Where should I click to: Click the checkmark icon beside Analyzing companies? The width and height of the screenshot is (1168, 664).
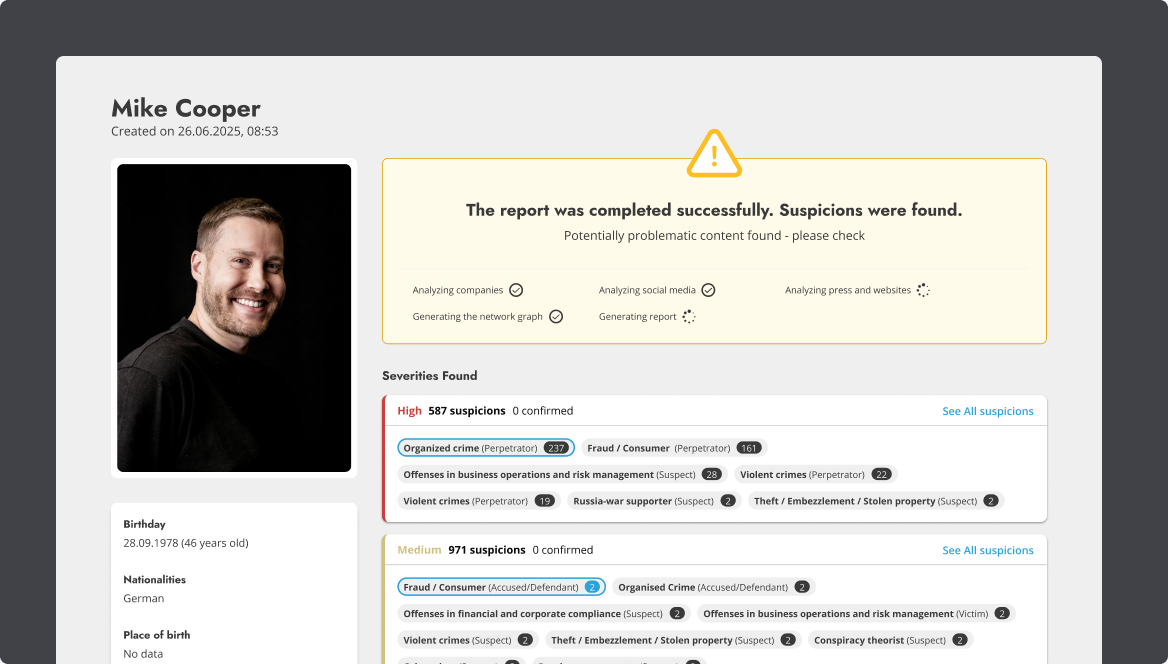516,290
